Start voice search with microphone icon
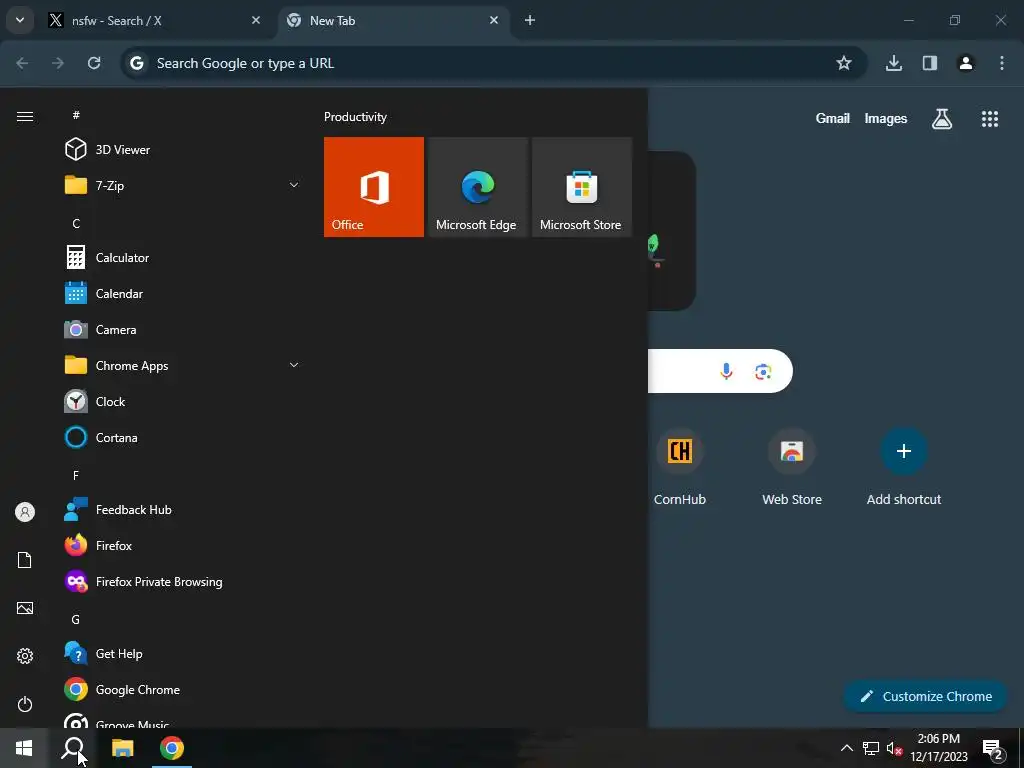Image resolution: width=1024 pixels, height=768 pixels. click(x=726, y=371)
